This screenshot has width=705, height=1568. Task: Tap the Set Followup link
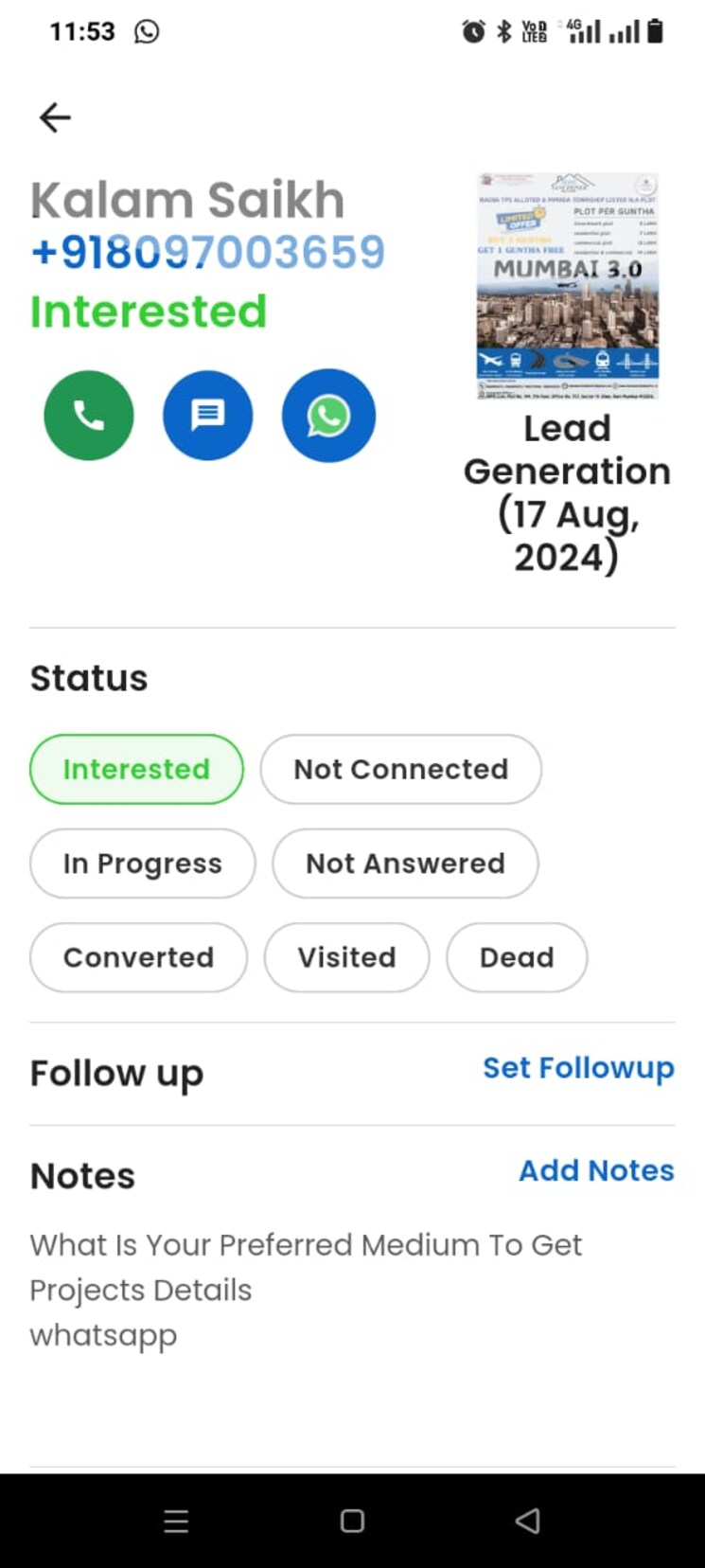[578, 1068]
